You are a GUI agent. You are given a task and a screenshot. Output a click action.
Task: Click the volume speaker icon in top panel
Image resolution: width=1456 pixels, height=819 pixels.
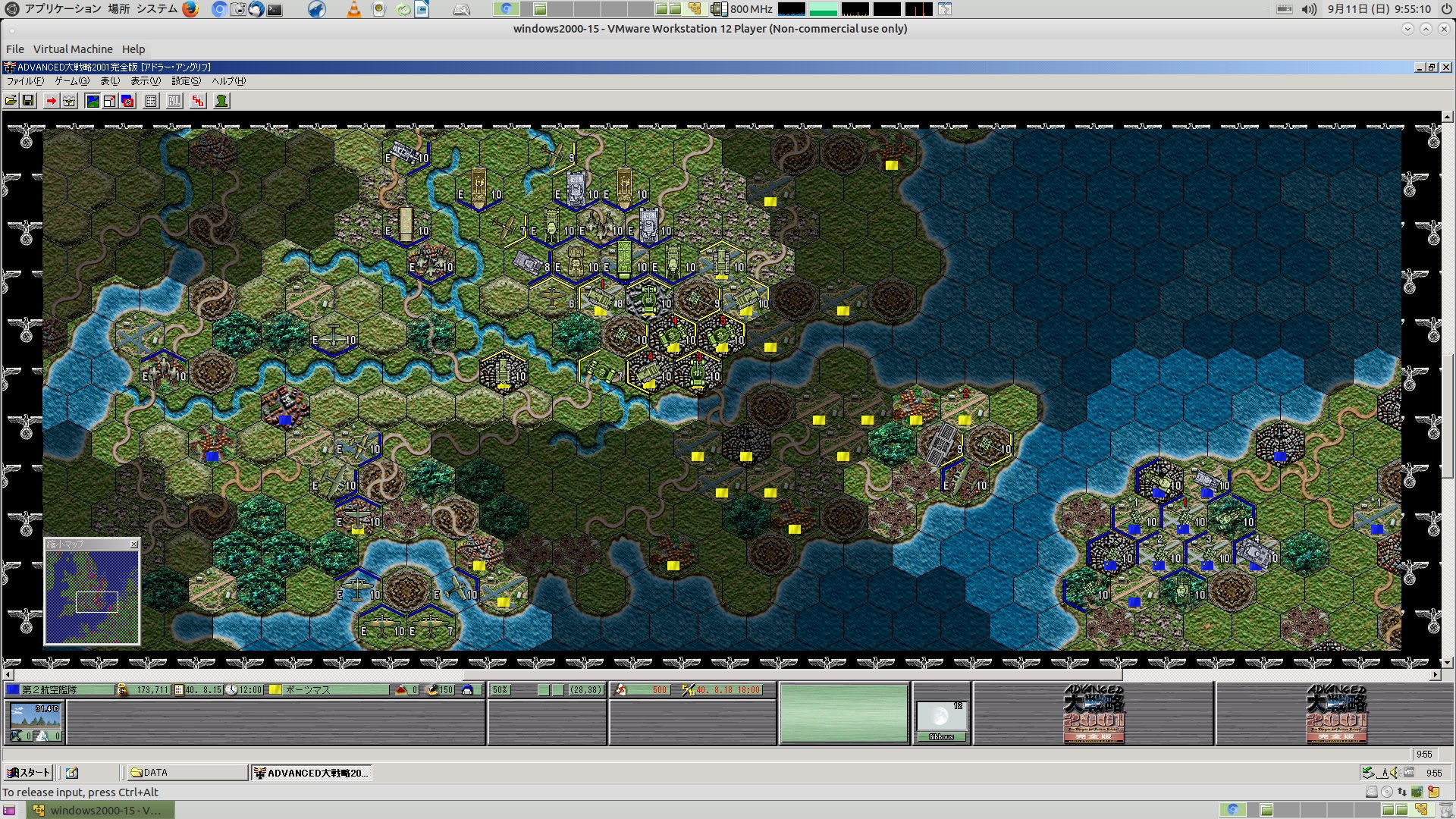tap(1309, 9)
